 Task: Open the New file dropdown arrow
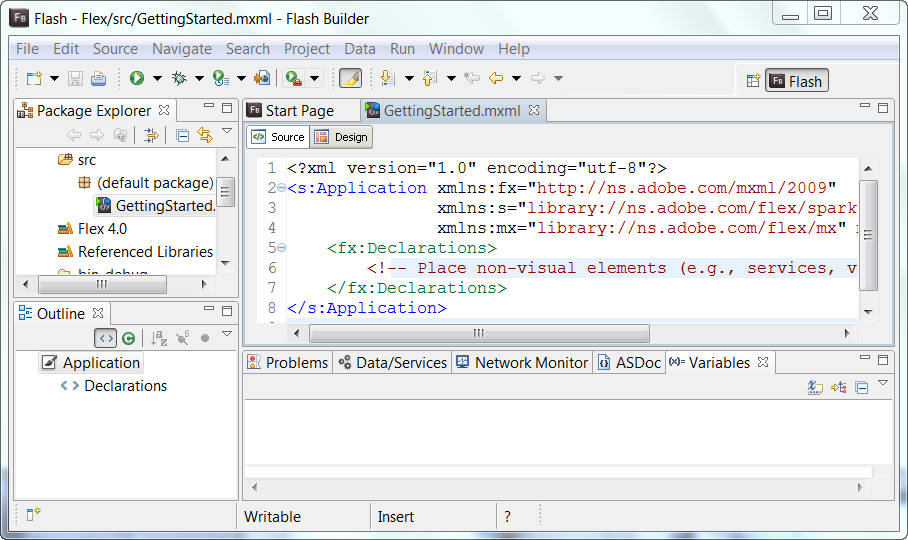(54, 78)
